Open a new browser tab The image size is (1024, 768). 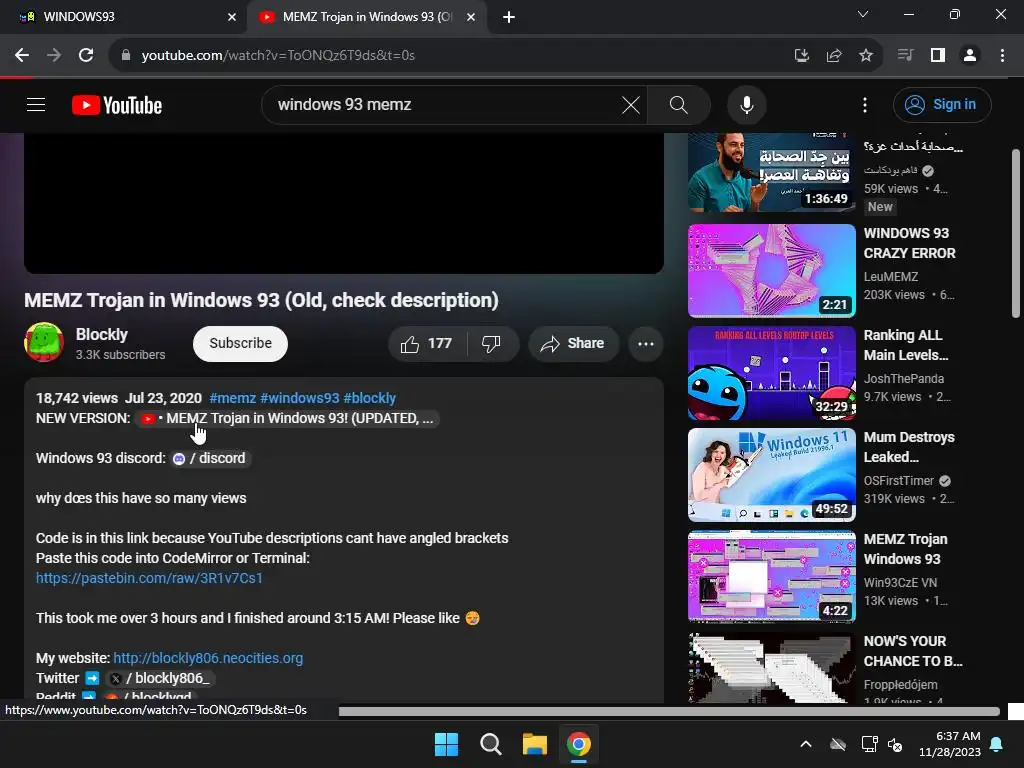509,17
